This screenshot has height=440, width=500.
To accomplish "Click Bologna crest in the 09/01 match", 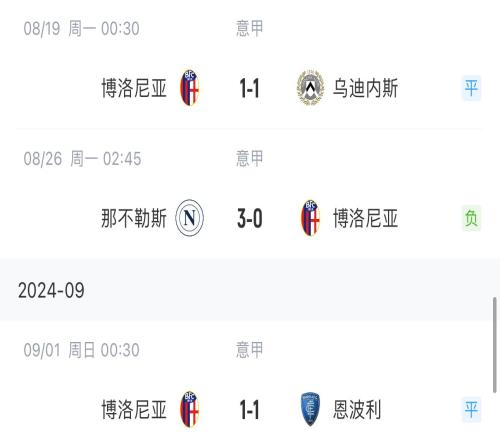I will click(x=189, y=409).
